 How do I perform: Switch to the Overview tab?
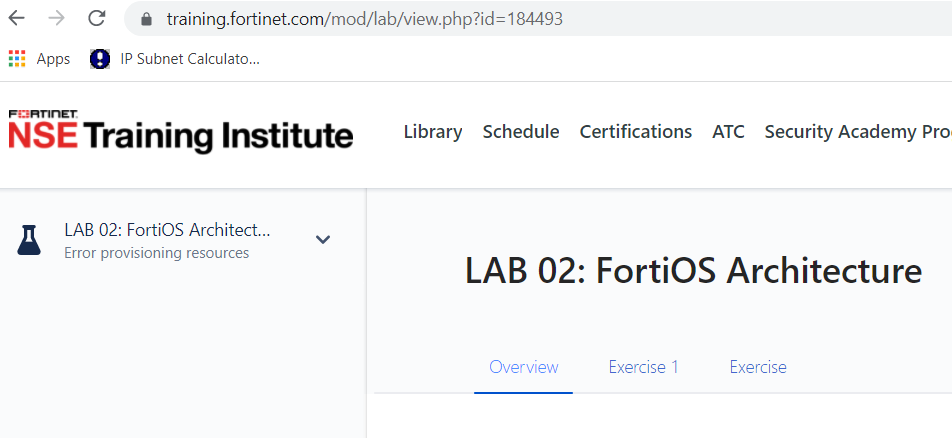point(523,367)
